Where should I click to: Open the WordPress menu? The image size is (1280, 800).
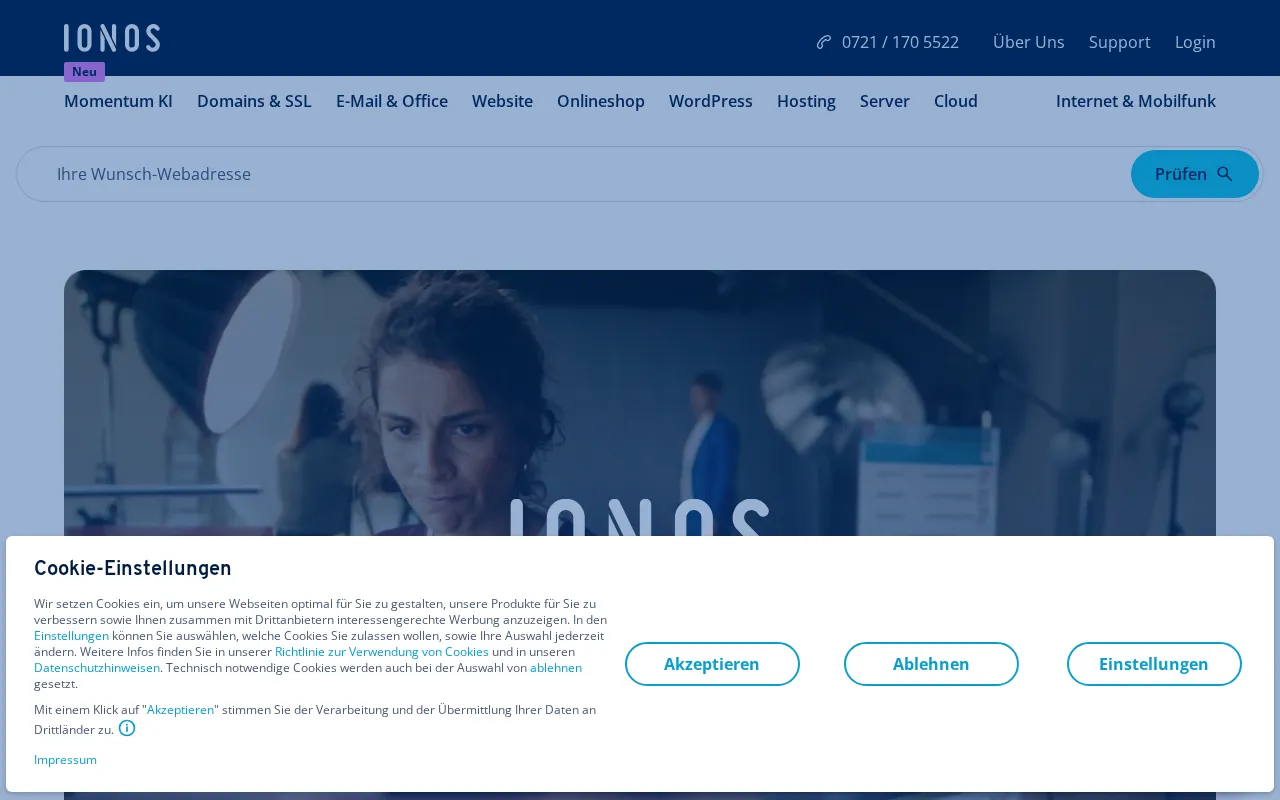coord(711,101)
